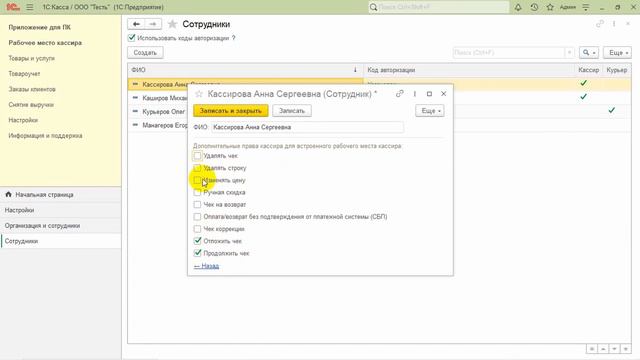Viewport: 640px width, 360px height.
Task: Click the home icon of Начальная страница
Action: click(x=8, y=194)
